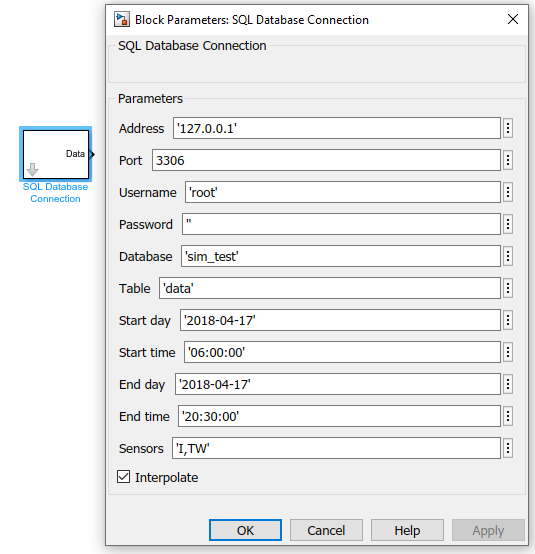Click the Apply button
535x554 pixels.
(488, 530)
